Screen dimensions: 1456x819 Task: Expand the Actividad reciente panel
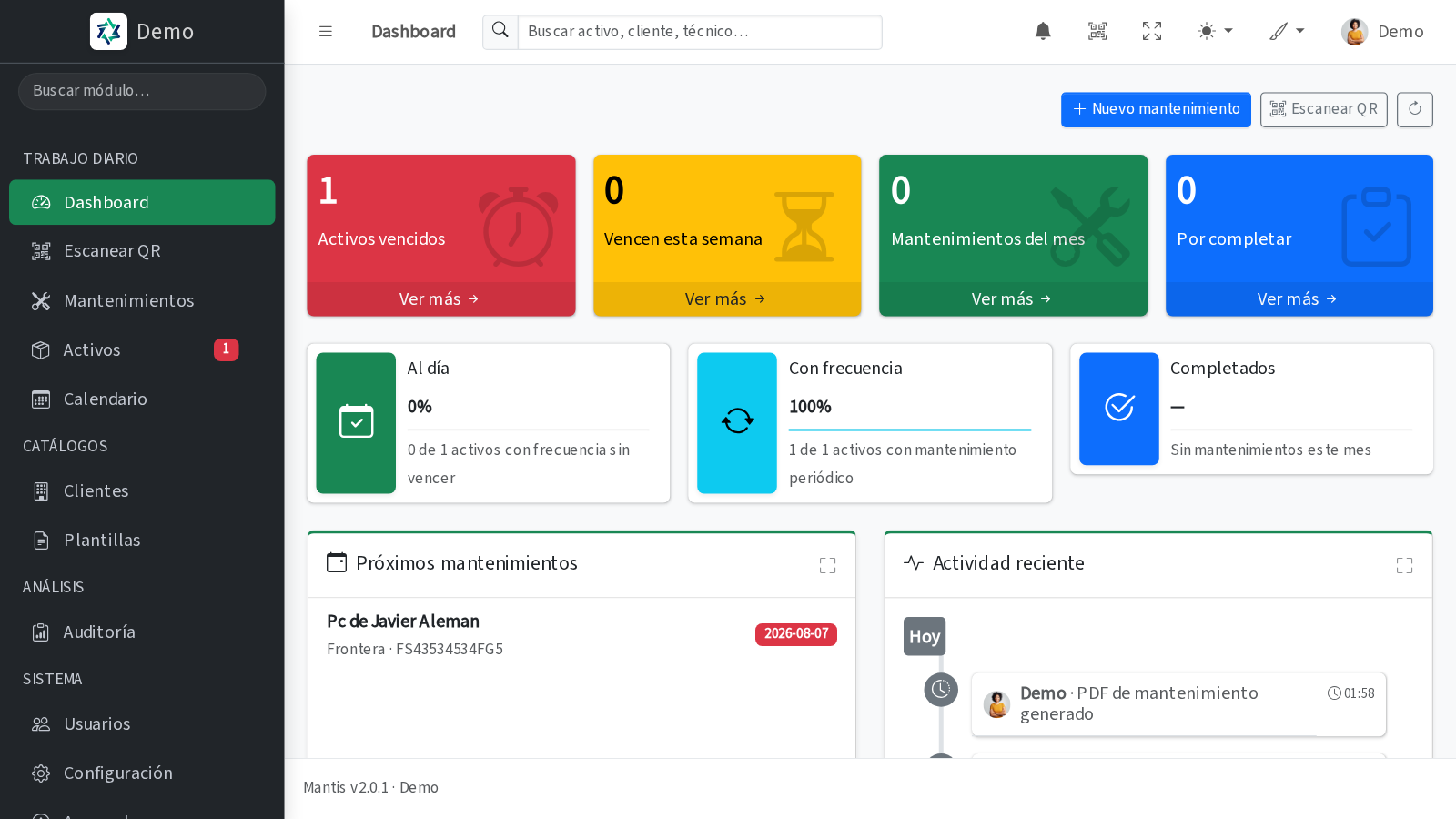[1404, 565]
